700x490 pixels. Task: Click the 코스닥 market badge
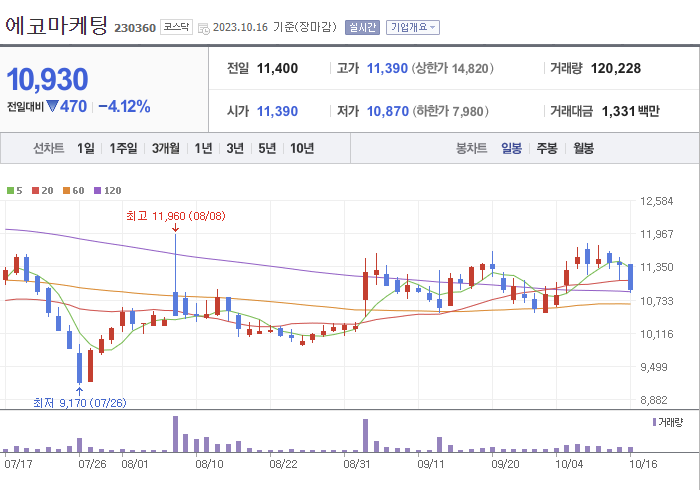[x=176, y=27]
